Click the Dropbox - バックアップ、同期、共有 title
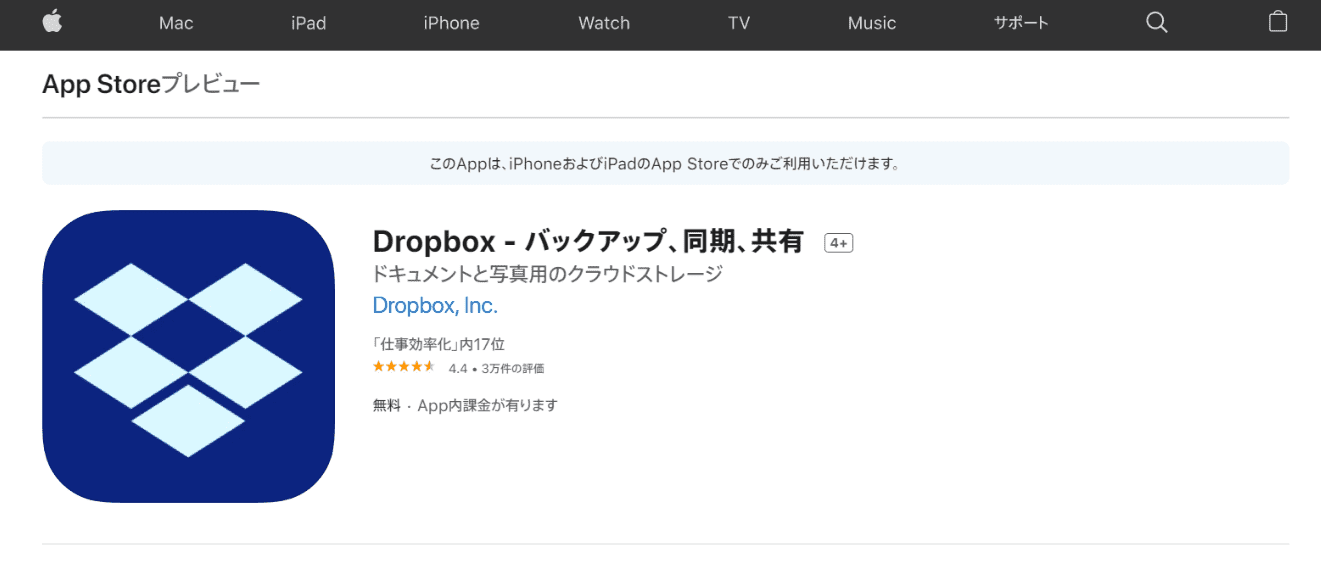Viewport: 1321px width, 571px height. [588, 242]
